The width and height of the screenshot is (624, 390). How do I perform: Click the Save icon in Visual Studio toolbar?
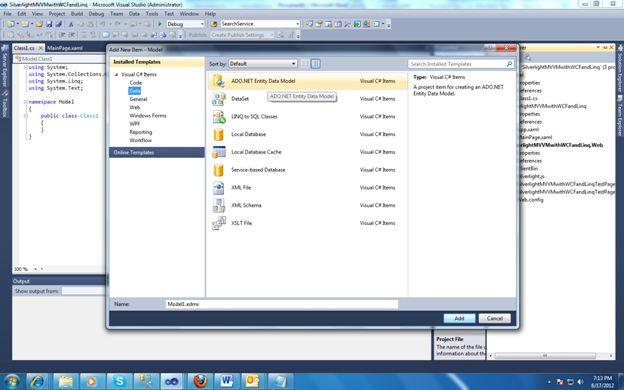click(49, 24)
